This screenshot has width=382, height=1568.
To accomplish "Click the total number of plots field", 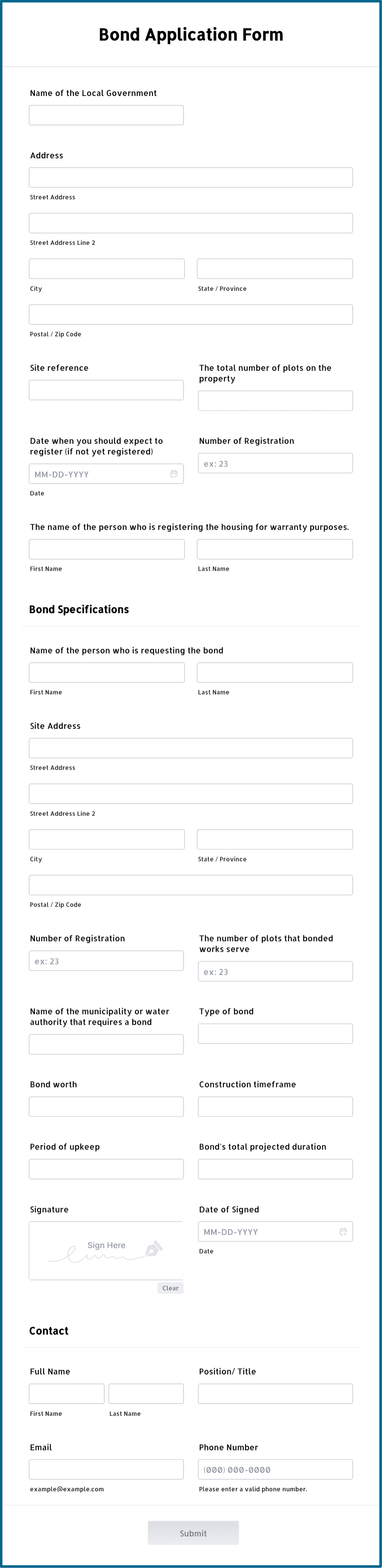I will pyautogui.click(x=275, y=400).
